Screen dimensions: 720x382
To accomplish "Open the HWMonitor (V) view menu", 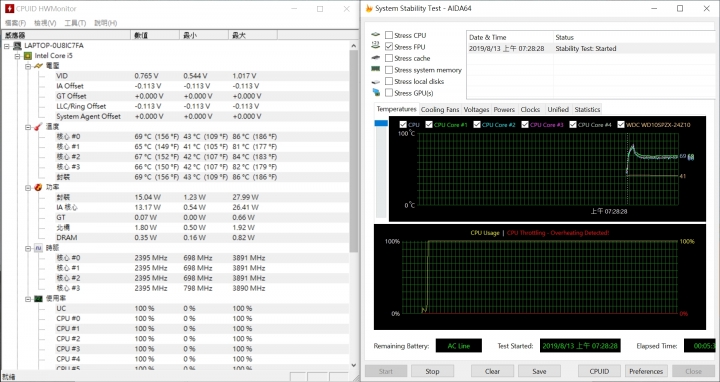I will point(45,22).
